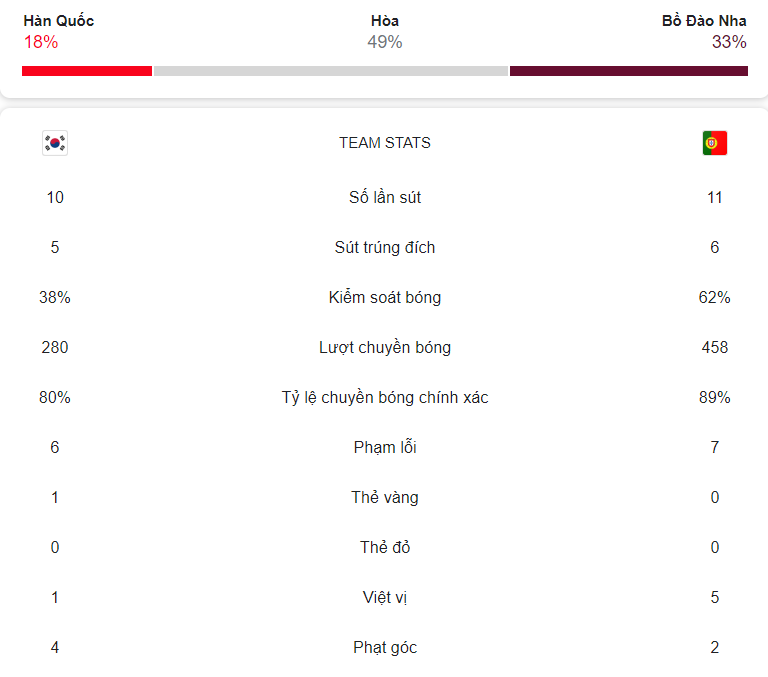Click Portugal's 62% possession value
This screenshot has width=768, height=677.
click(715, 297)
